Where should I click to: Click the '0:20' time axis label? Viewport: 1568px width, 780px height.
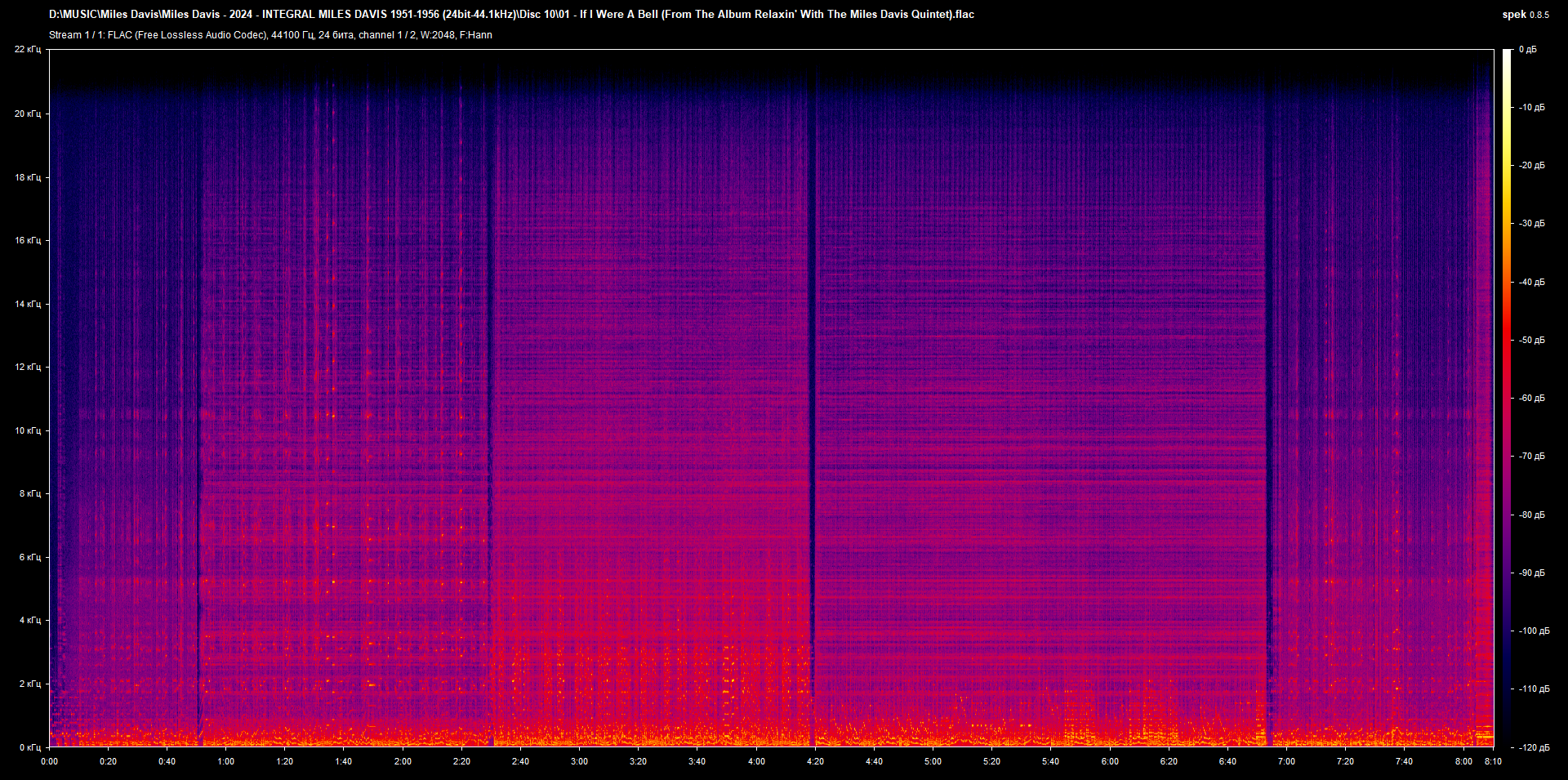108,761
